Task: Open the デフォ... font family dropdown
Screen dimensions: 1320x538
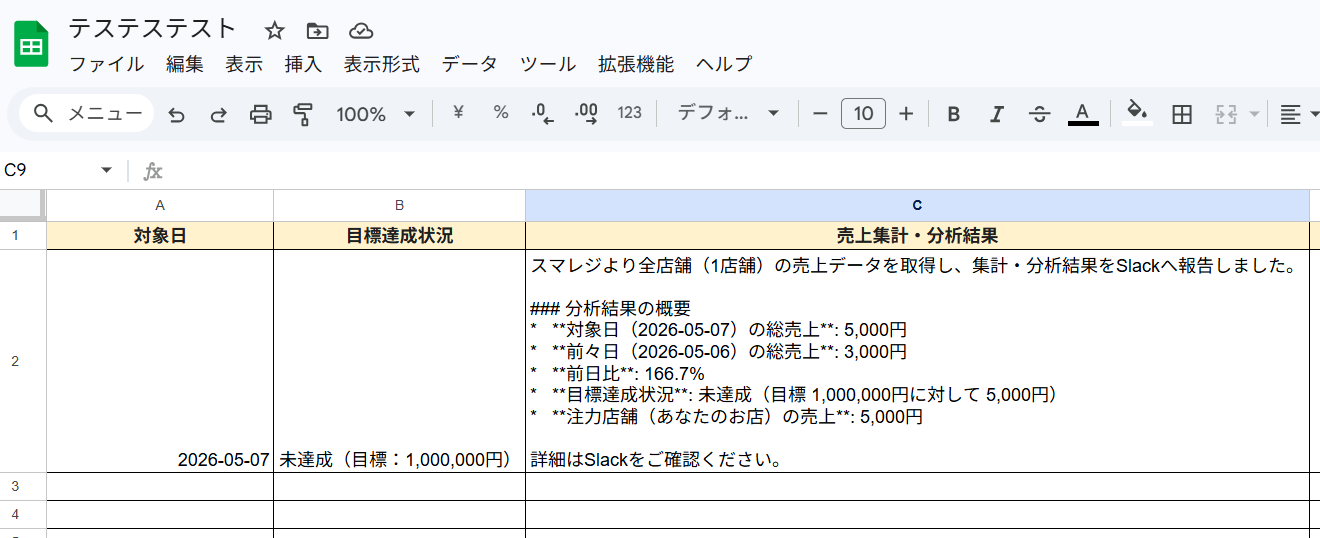Action: (728, 114)
